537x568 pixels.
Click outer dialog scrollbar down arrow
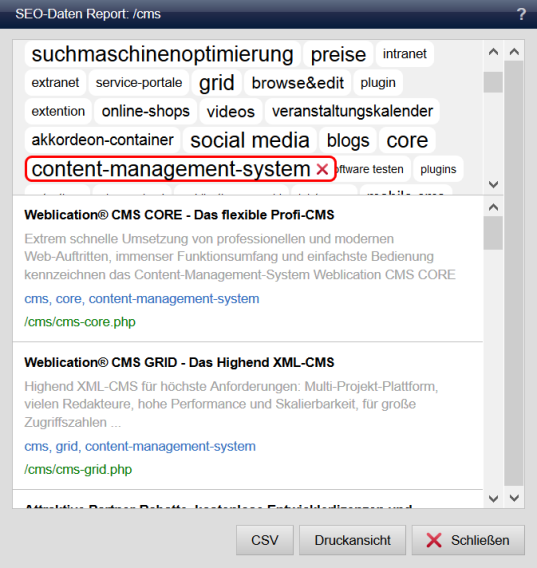click(514, 498)
